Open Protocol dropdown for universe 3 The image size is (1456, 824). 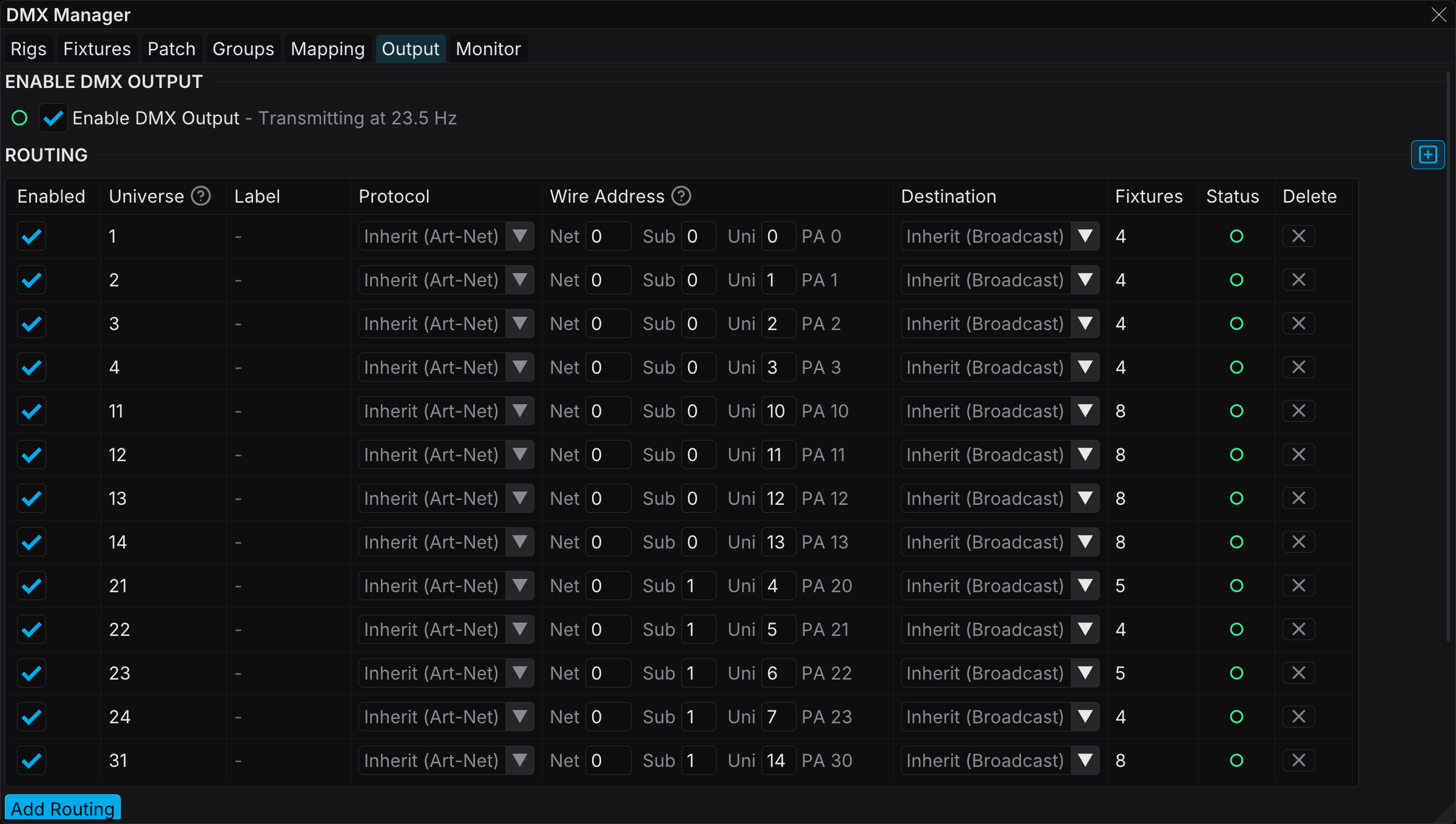[446, 323]
